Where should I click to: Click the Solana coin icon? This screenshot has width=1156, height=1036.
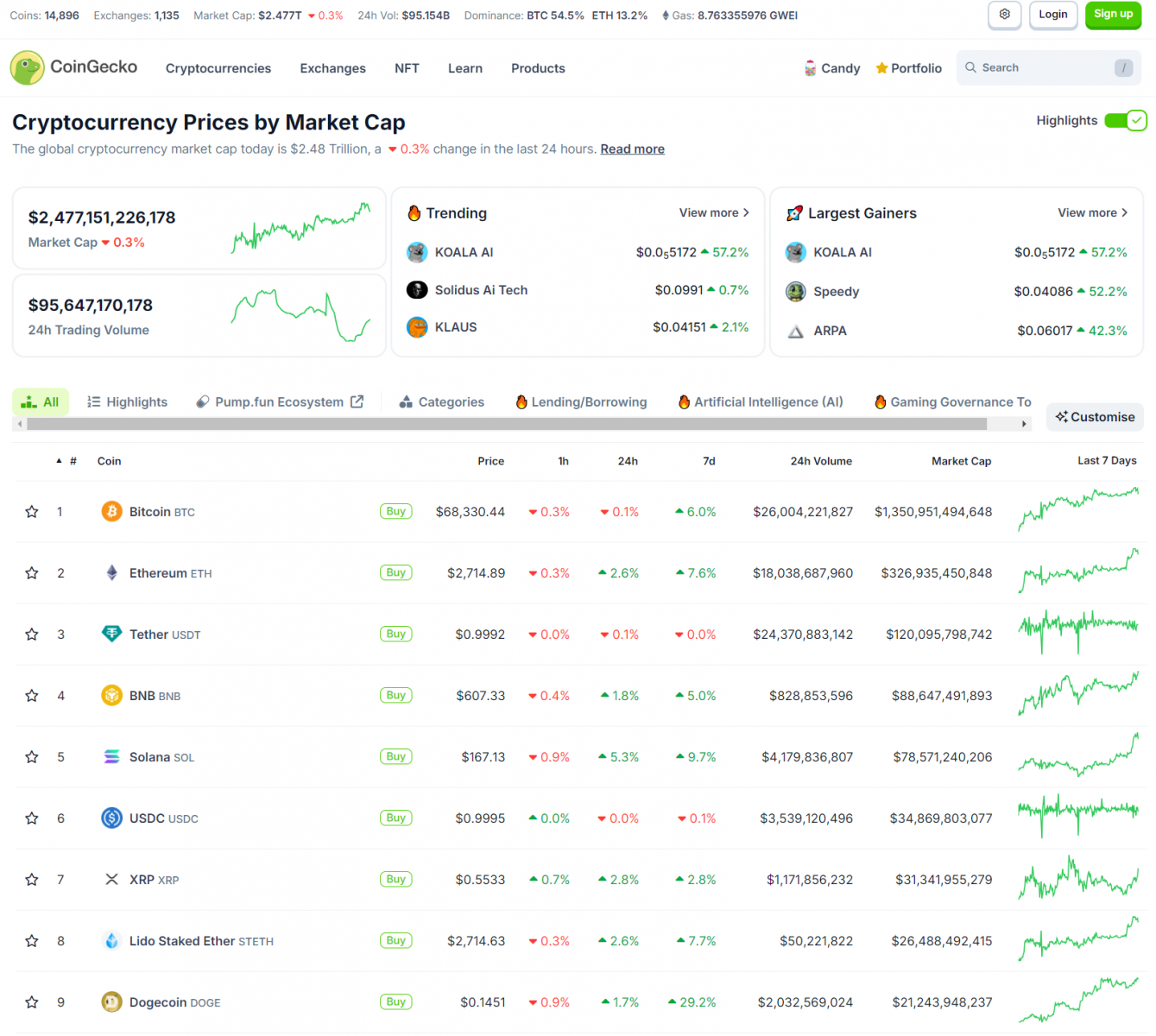[x=111, y=757]
